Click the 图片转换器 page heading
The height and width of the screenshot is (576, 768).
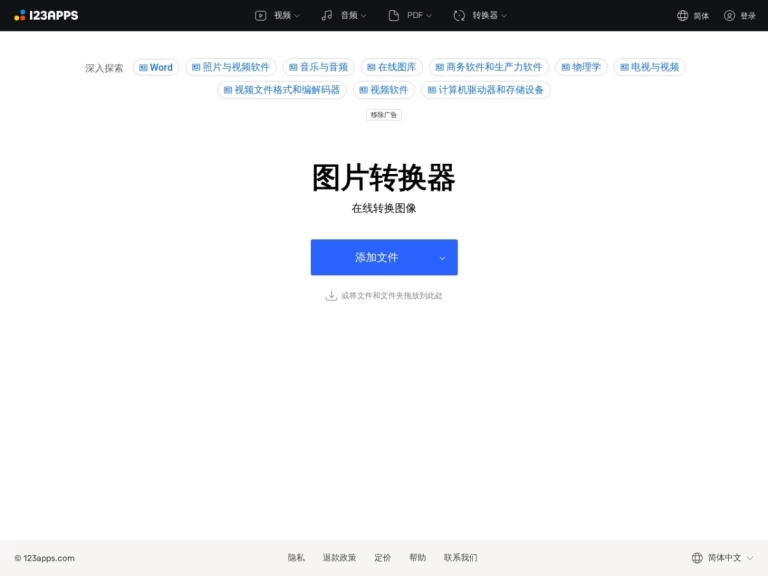point(384,177)
